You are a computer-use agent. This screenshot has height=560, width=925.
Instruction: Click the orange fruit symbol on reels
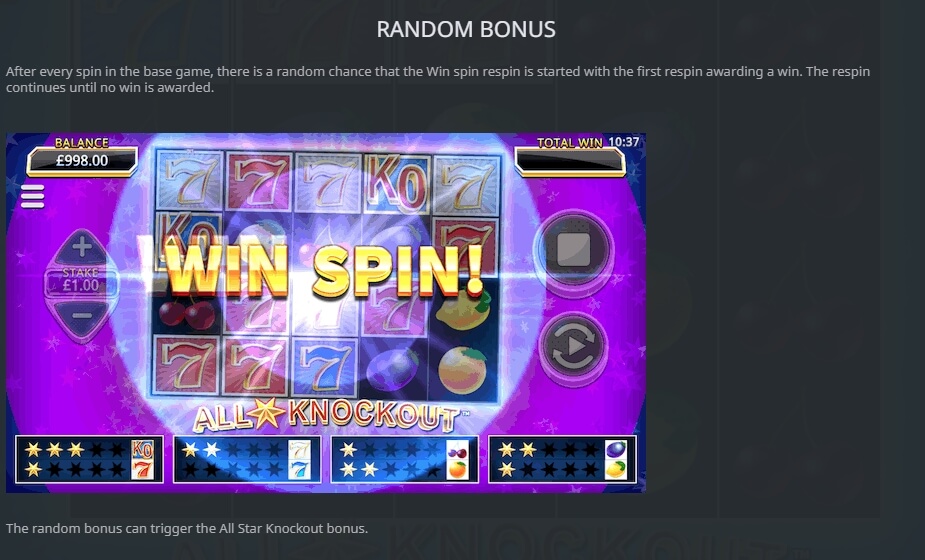coord(463,370)
